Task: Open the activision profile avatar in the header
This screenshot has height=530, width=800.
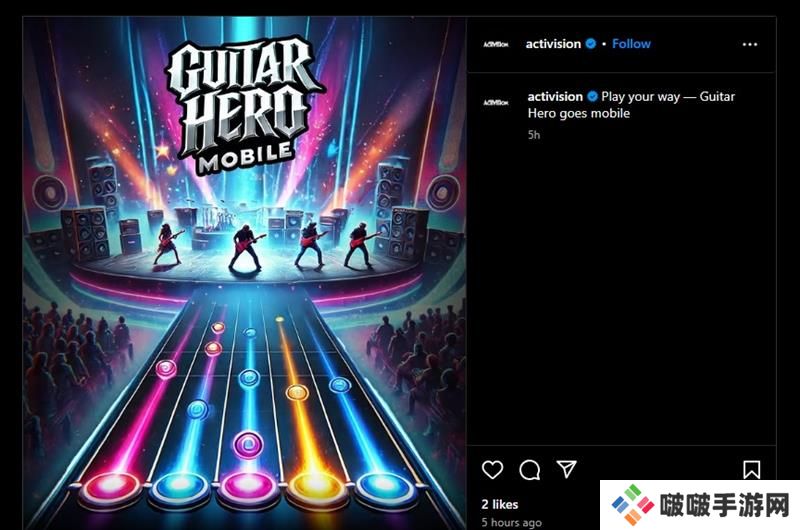Action: (x=496, y=44)
